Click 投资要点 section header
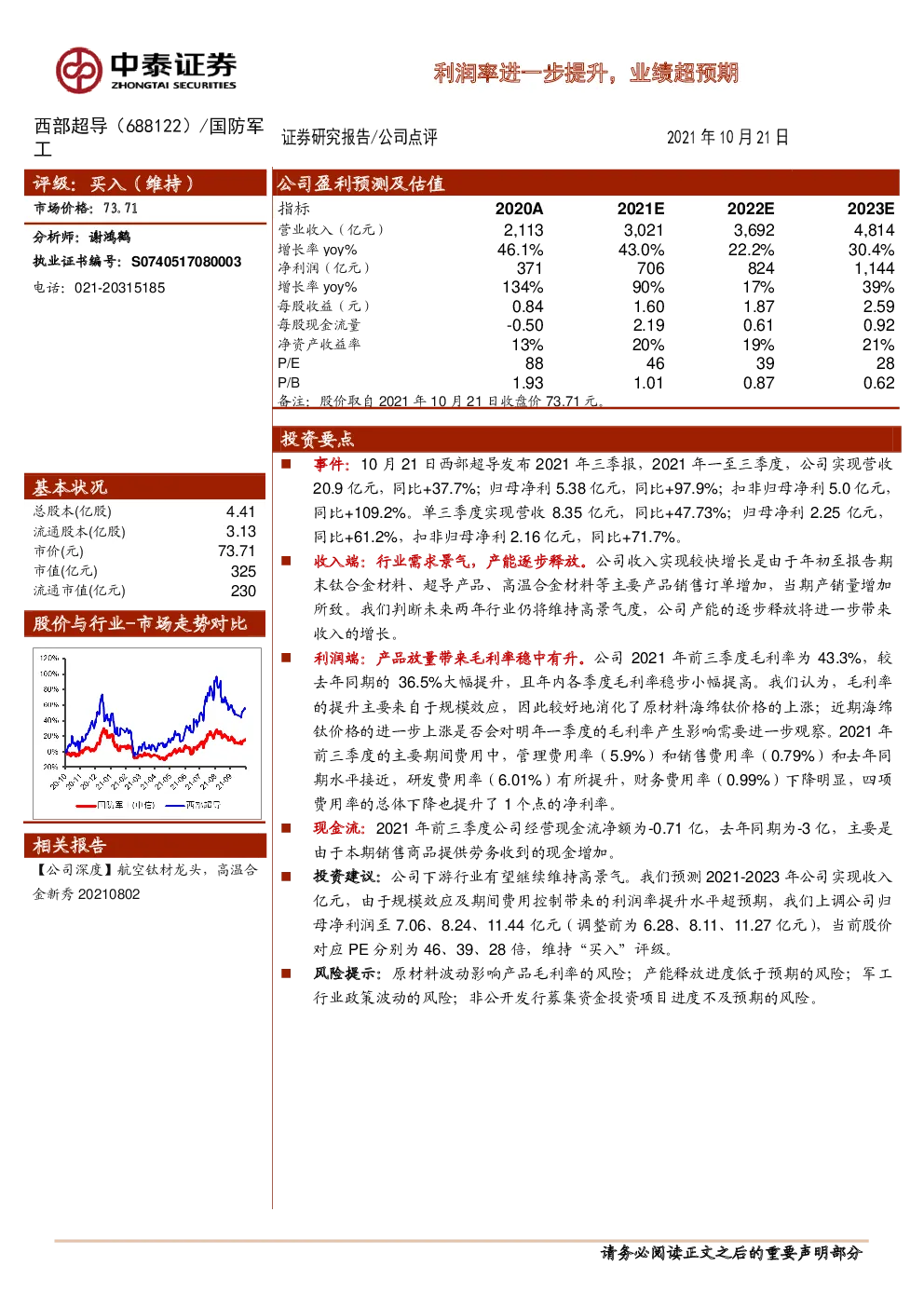The height and width of the screenshot is (1307, 924). click(x=588, y=439)
